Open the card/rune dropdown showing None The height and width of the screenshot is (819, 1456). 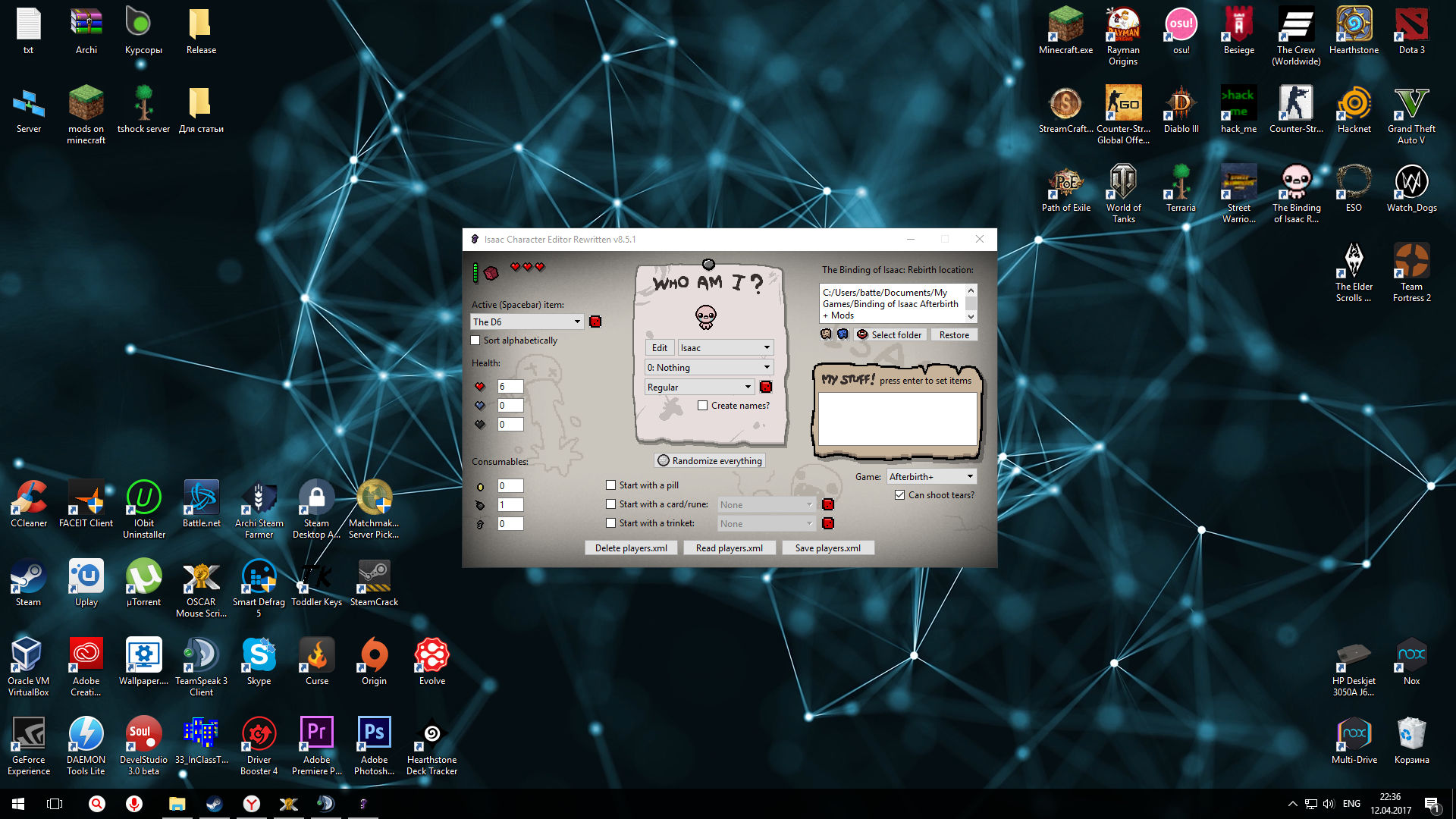pos(766,504)
